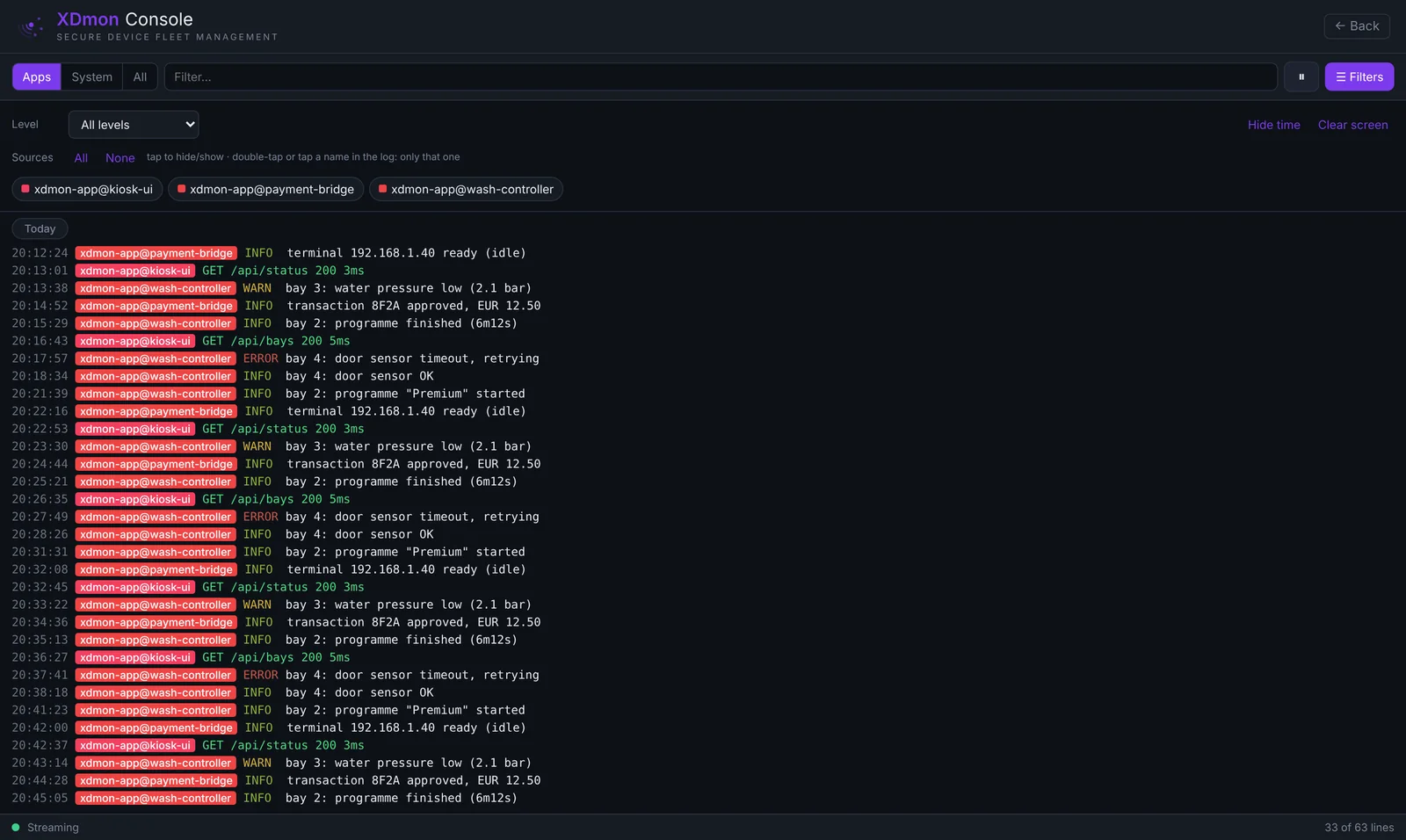This screenshot has height=840, width=1406.
Task: Click wash-controller tag at 20:13:38
Action: (x=156, y=288)
